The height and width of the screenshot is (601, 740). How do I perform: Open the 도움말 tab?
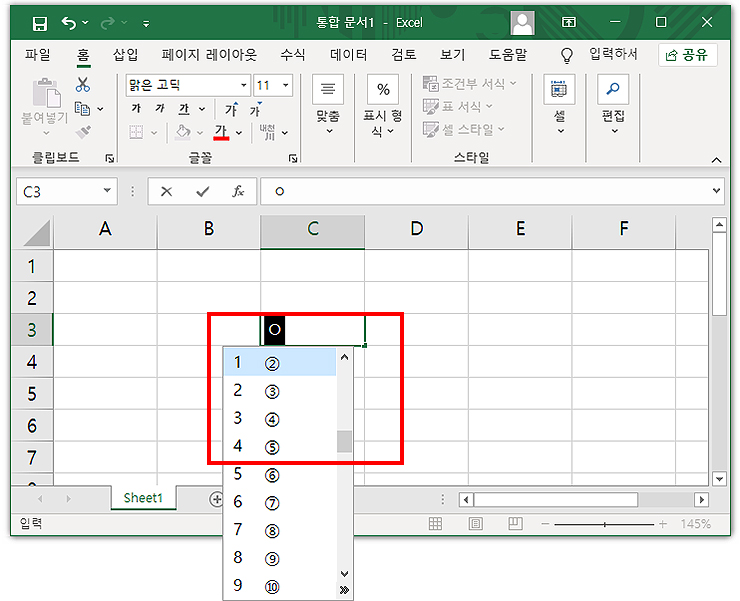coord(507,55)
